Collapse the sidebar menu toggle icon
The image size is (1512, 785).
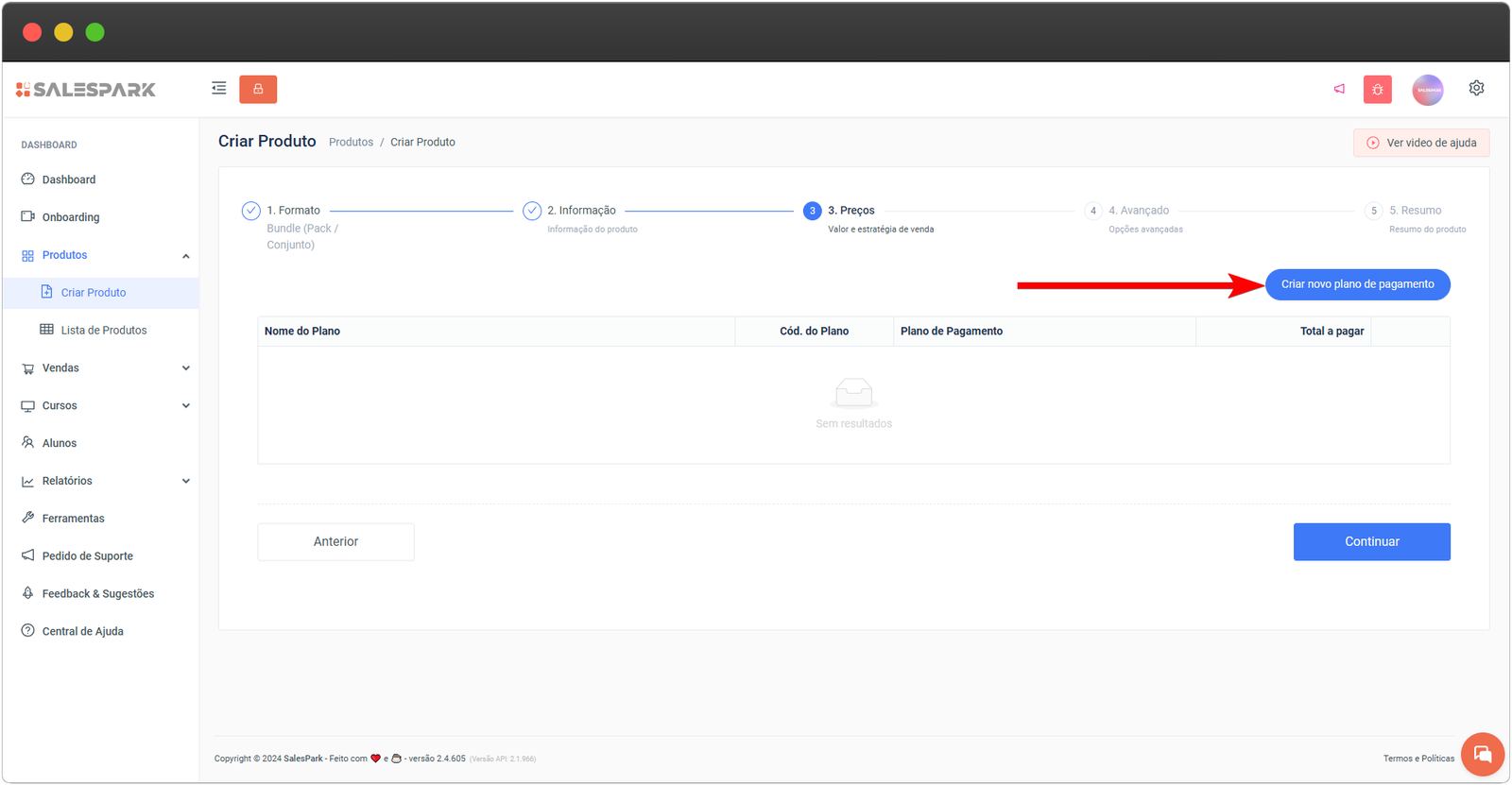[218, 89]
